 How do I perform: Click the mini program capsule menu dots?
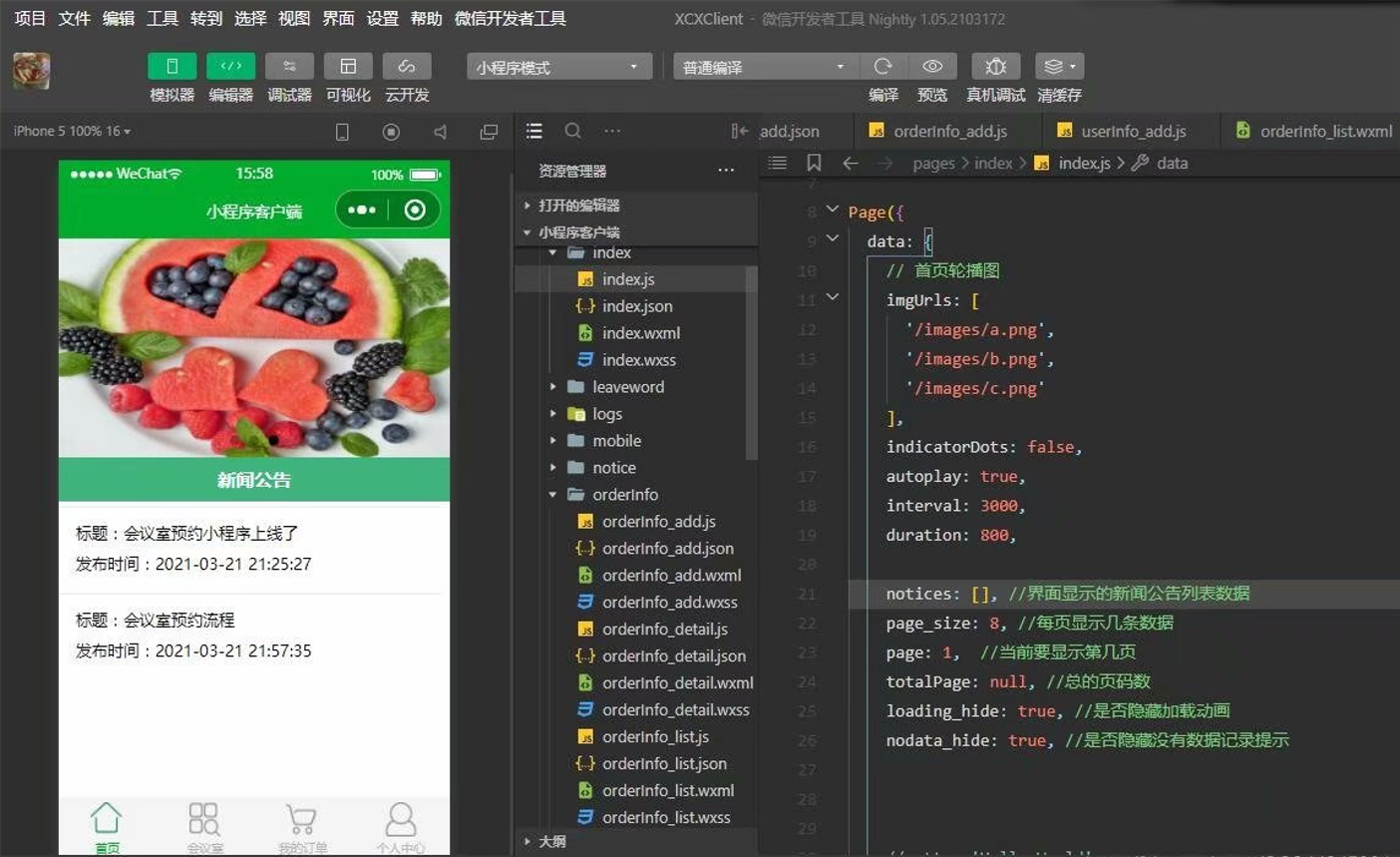[361, 210]
